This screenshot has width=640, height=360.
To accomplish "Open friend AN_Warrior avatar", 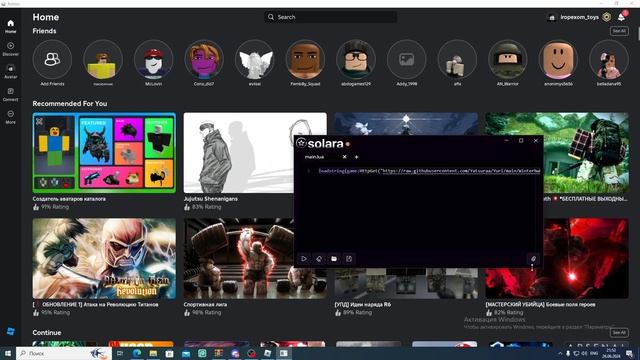I will [508, 60].
